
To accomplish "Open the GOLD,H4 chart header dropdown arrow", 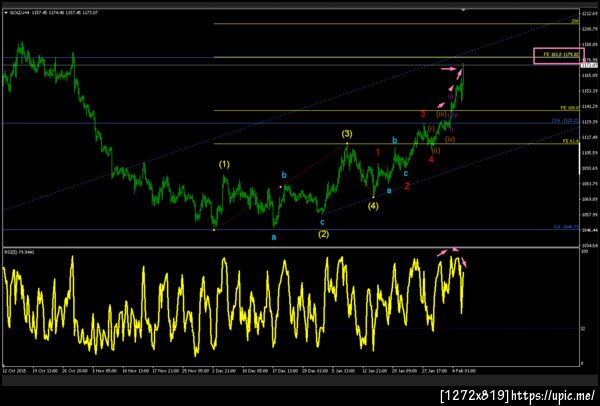I will [x=6, y=12].
